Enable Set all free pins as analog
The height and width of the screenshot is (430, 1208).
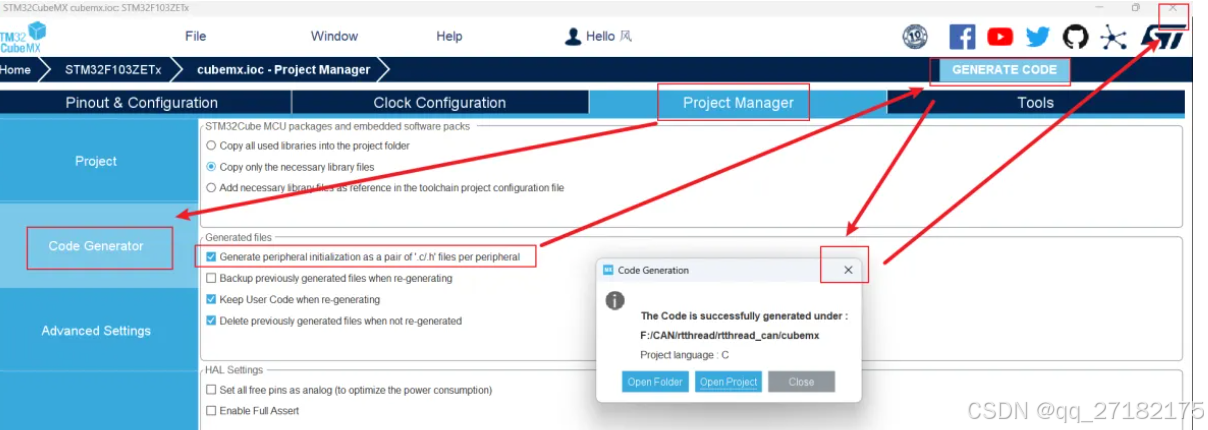(211, 390)
